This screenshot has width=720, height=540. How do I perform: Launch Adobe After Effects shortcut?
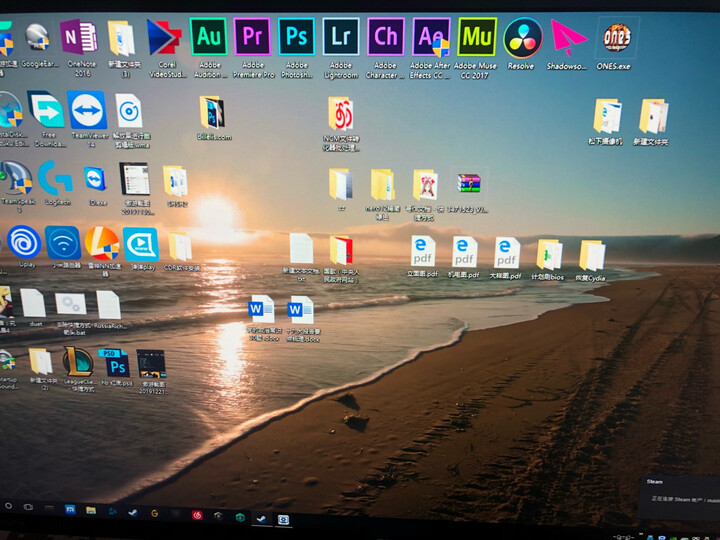pos(431,38)
